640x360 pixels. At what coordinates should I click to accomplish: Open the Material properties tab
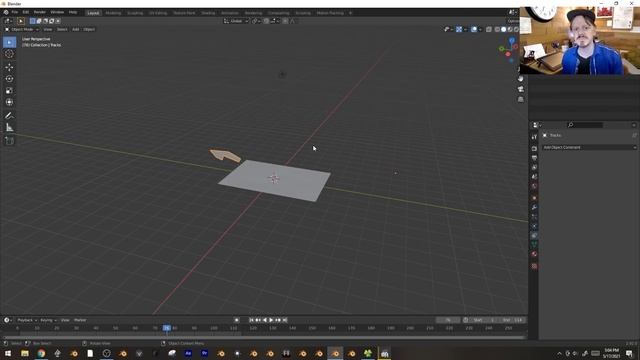point(534,254)
